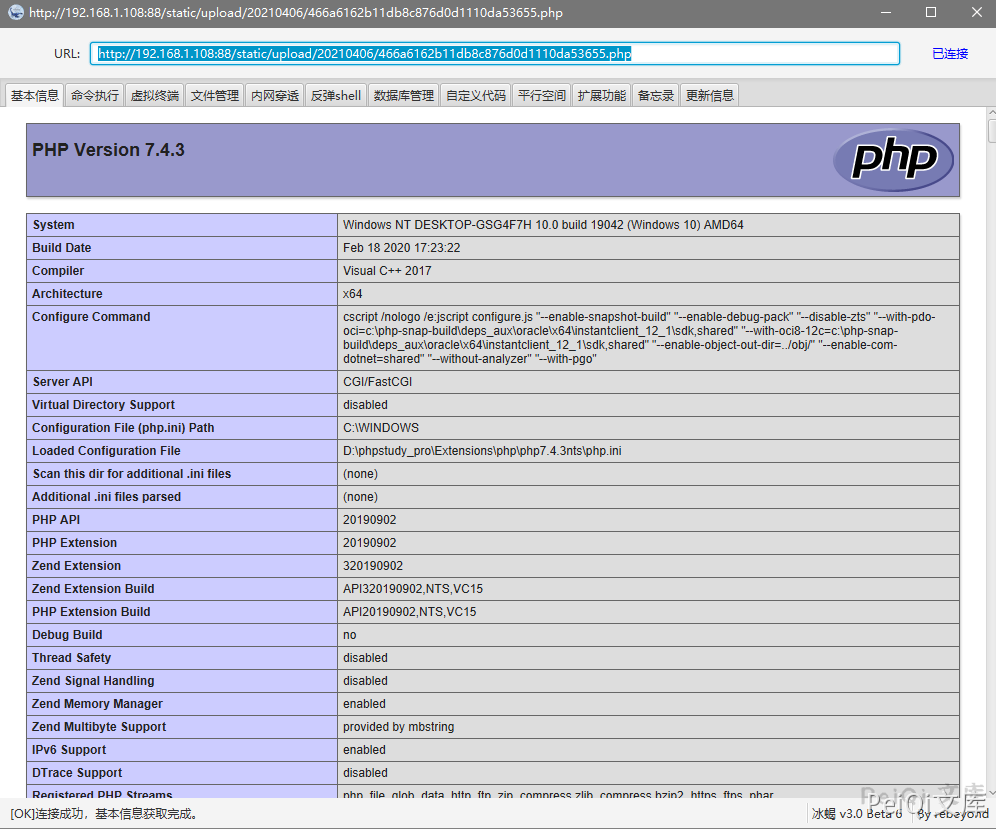Click the PHP API label
Viewport: 996px width, 829px height.
pyautogui.click(x=56, y=520)
